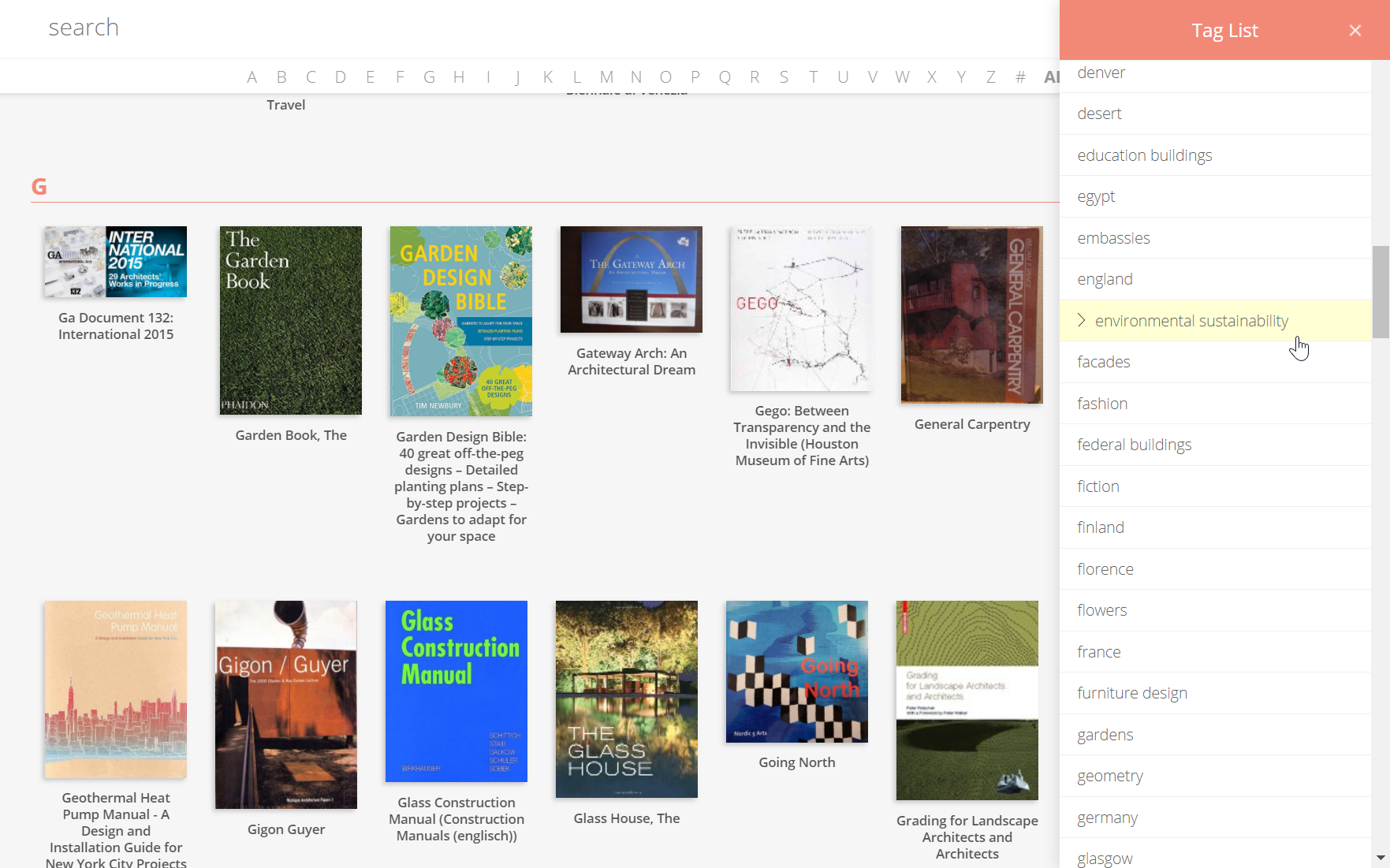
Task: Select the 'embassies' tag
Action: point(1215,238)
